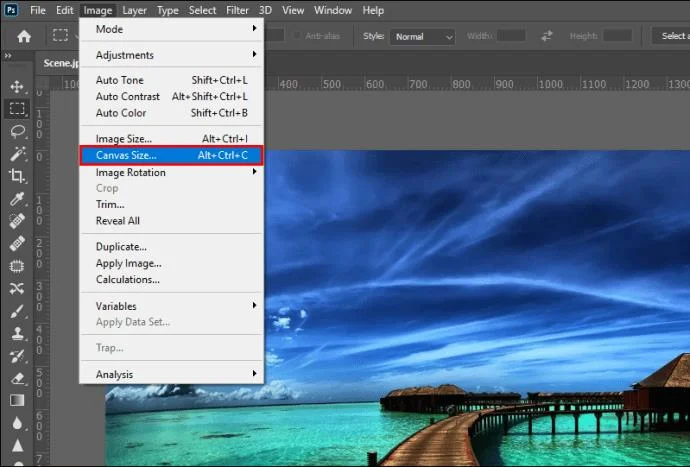Open the Style dropdown set to Normal
Screen dimensions: 690x467
pos(422,36)
